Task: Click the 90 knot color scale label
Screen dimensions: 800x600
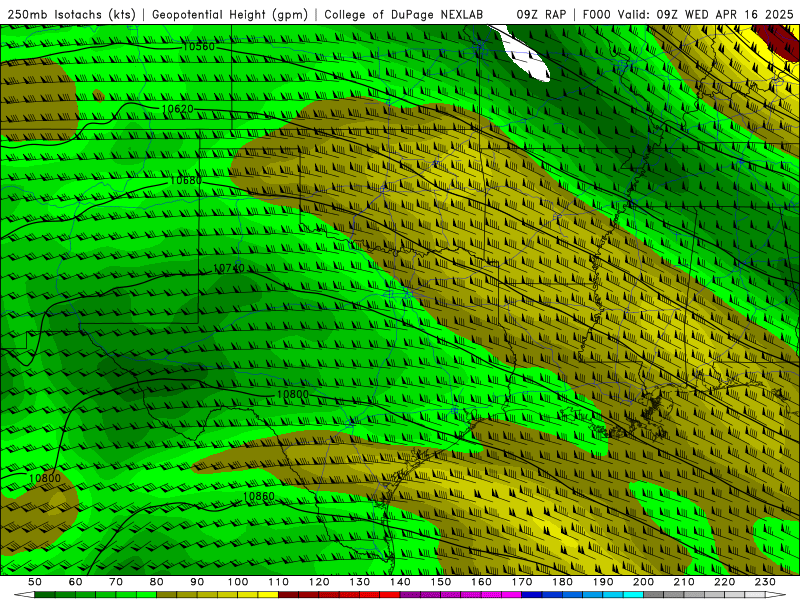Action: (197, 582)
